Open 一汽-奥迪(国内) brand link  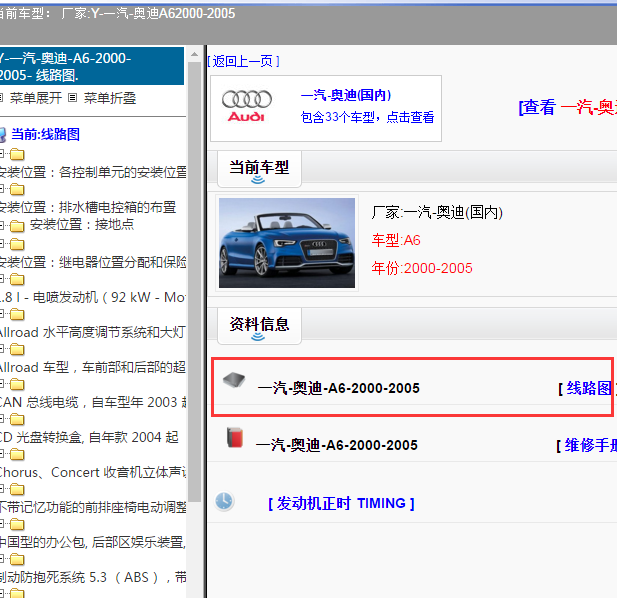pyautogui.click(x=346, y=95)
